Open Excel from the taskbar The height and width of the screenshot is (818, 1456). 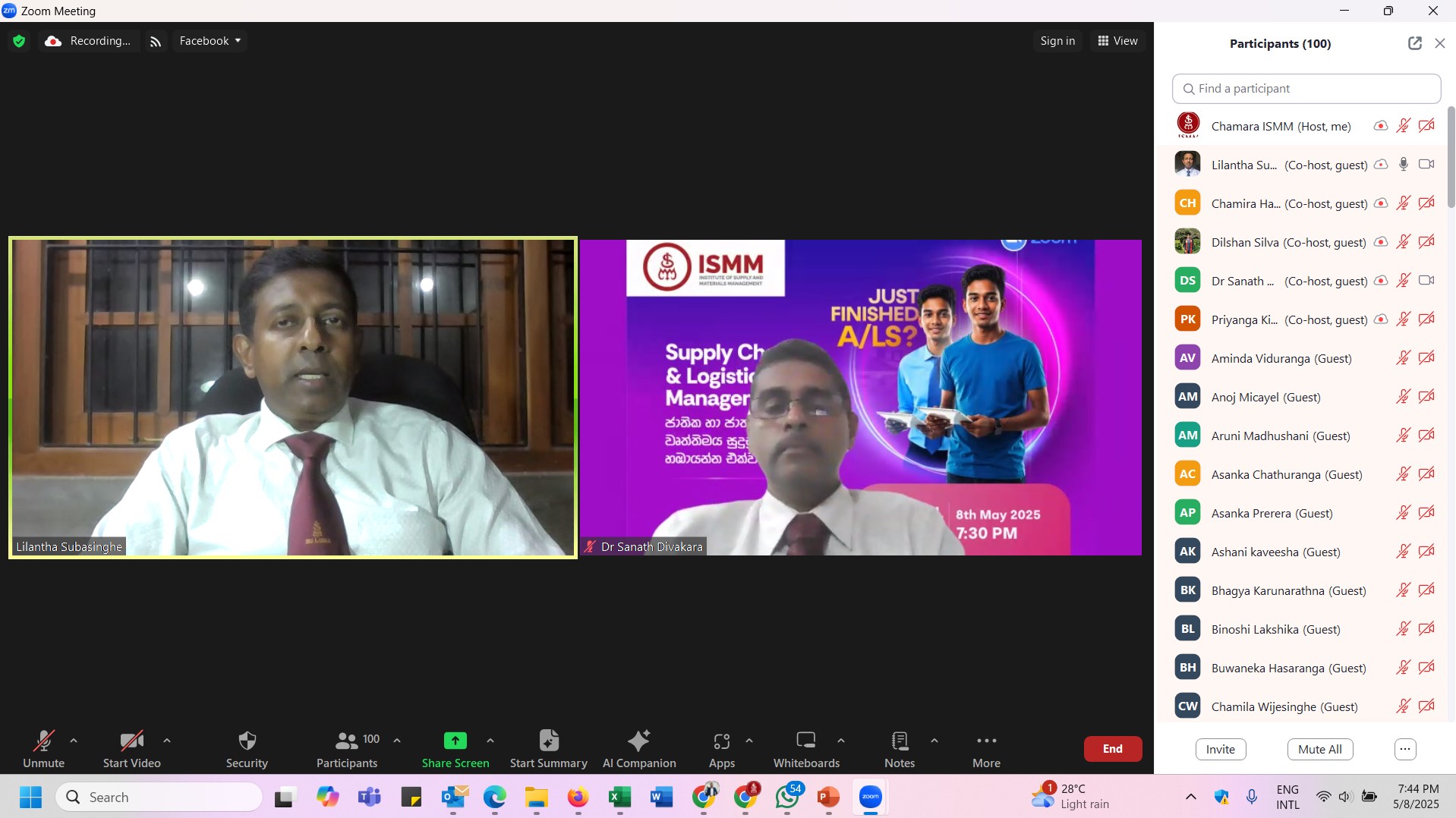pos(620,798)
